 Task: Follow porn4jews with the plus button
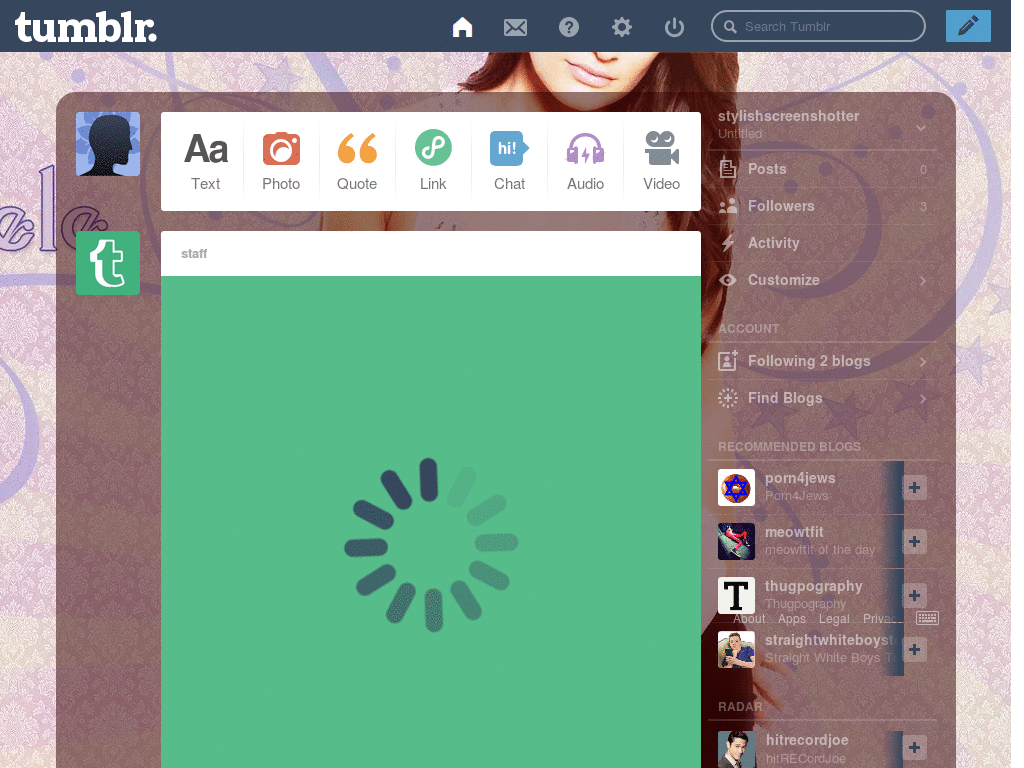914,487
